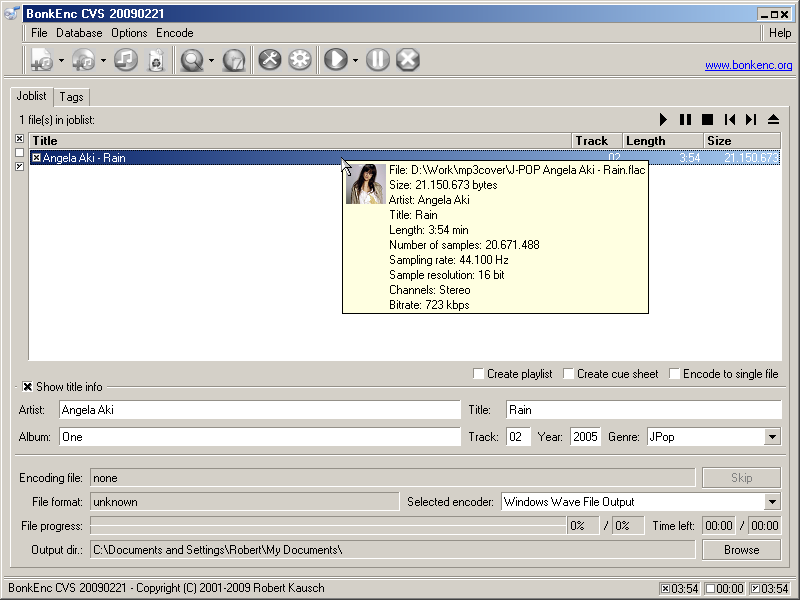
Task: Sort joblist by Title column header
Action: click(x=300, y=141)
